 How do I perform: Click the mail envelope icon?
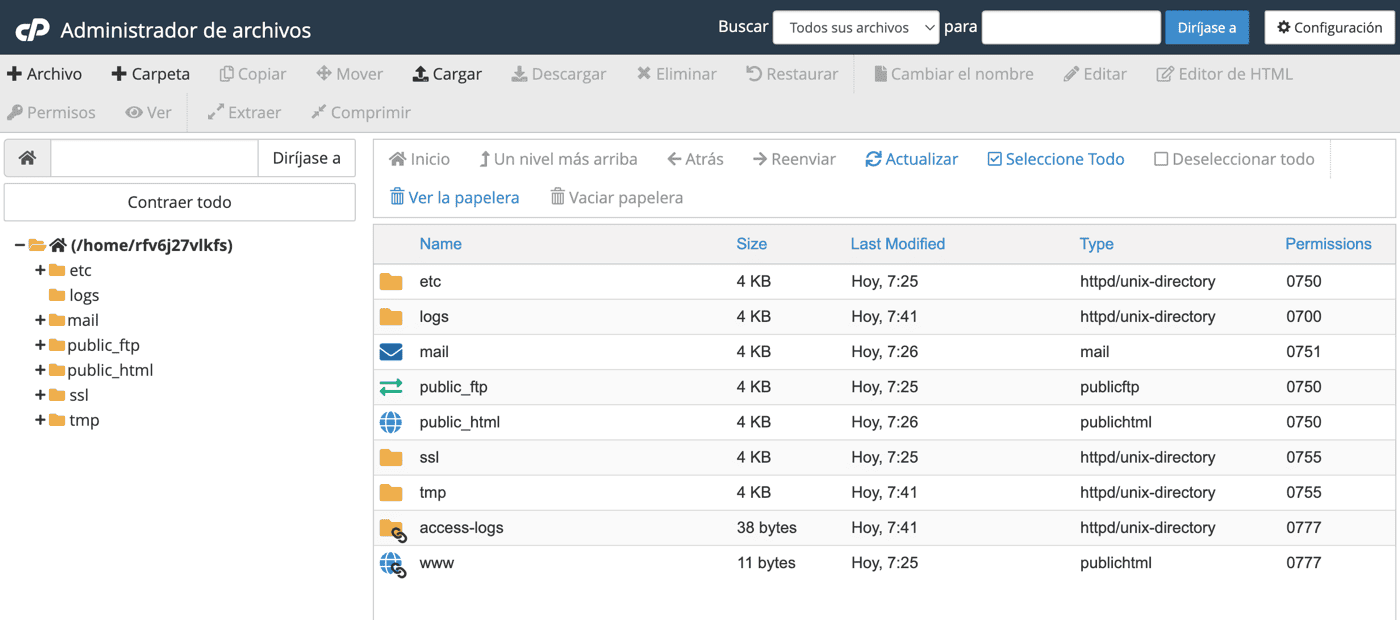tap(391, 352)
